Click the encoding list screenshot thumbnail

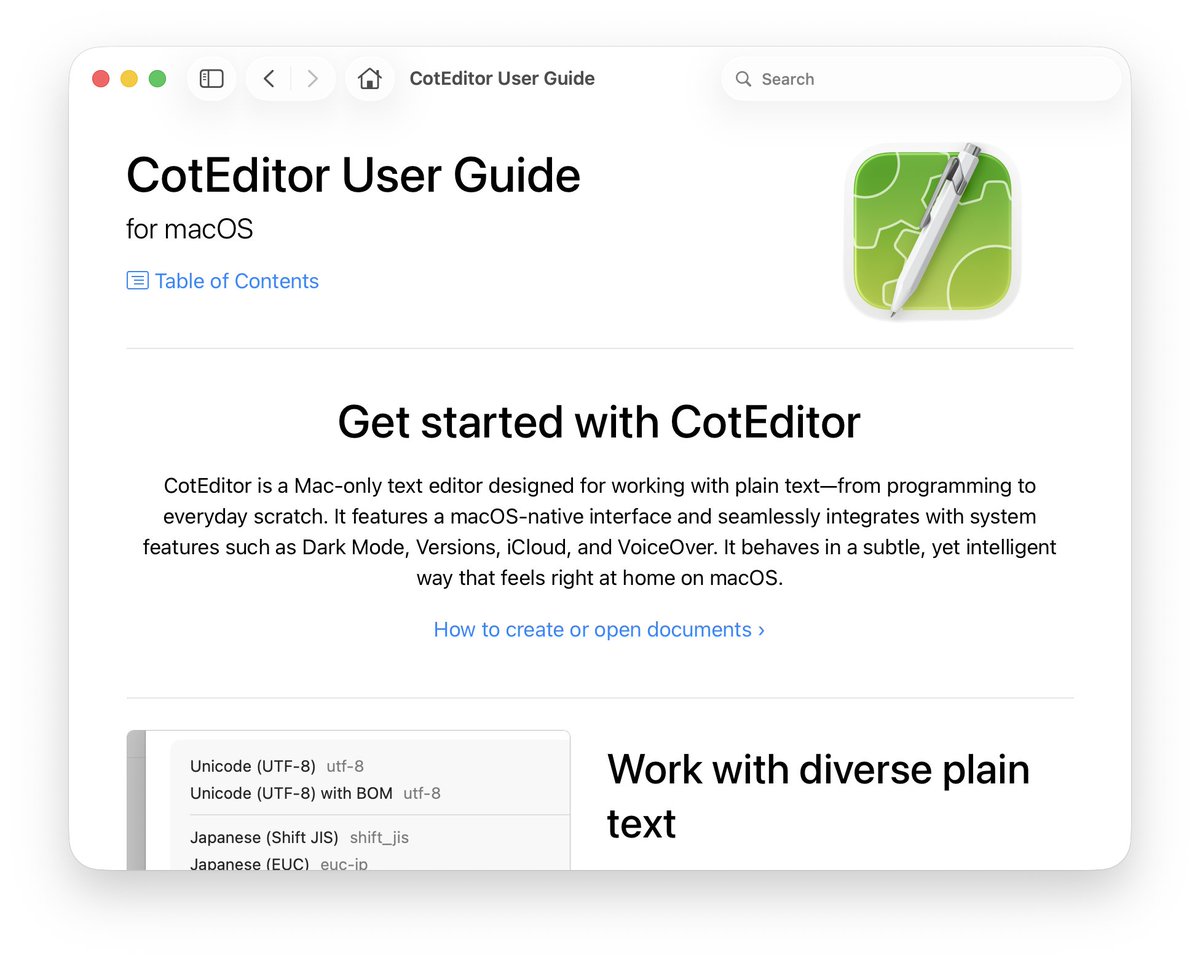(x=348, y=800)
